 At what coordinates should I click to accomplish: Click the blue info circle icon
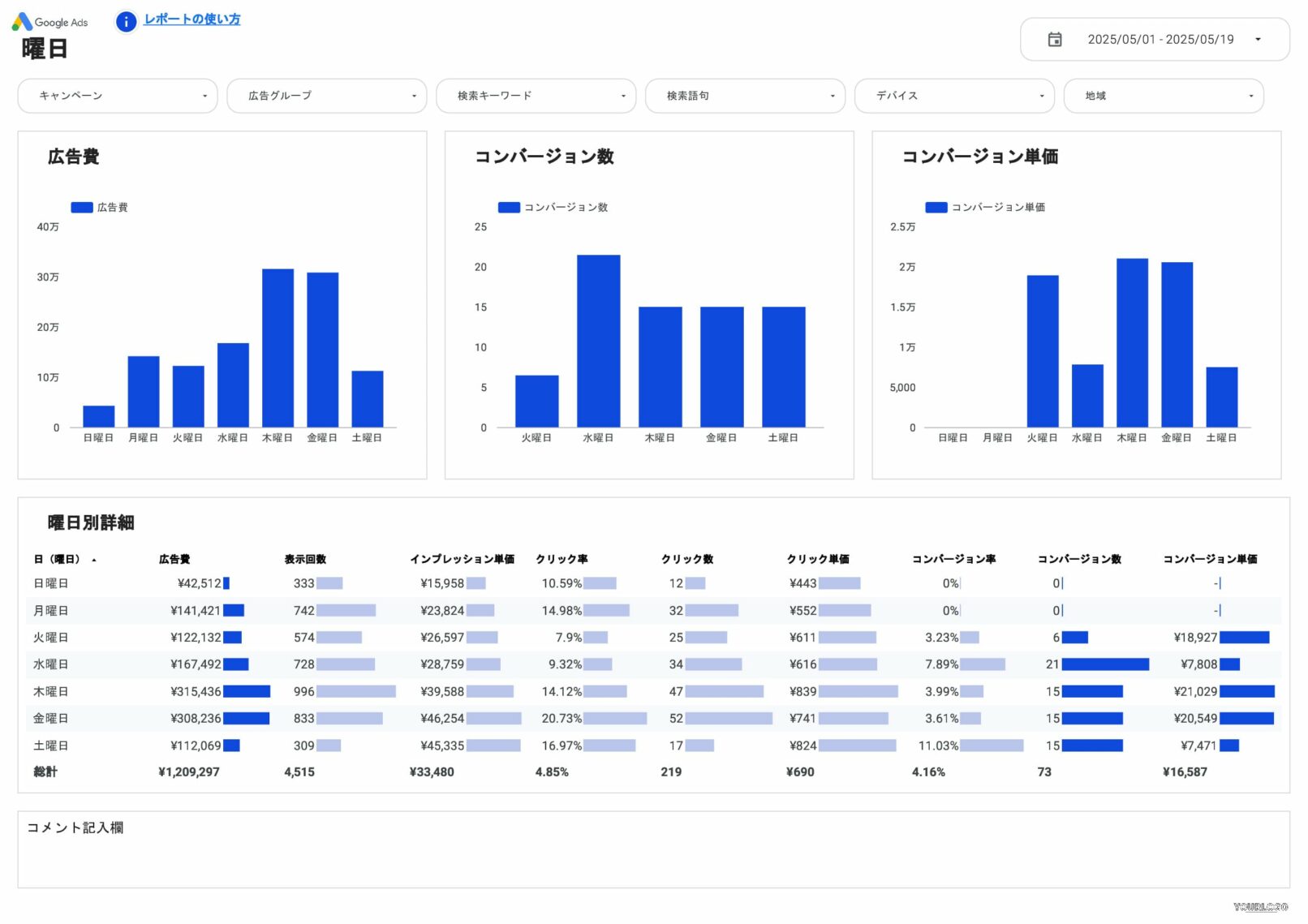click(x=126, y=22)
